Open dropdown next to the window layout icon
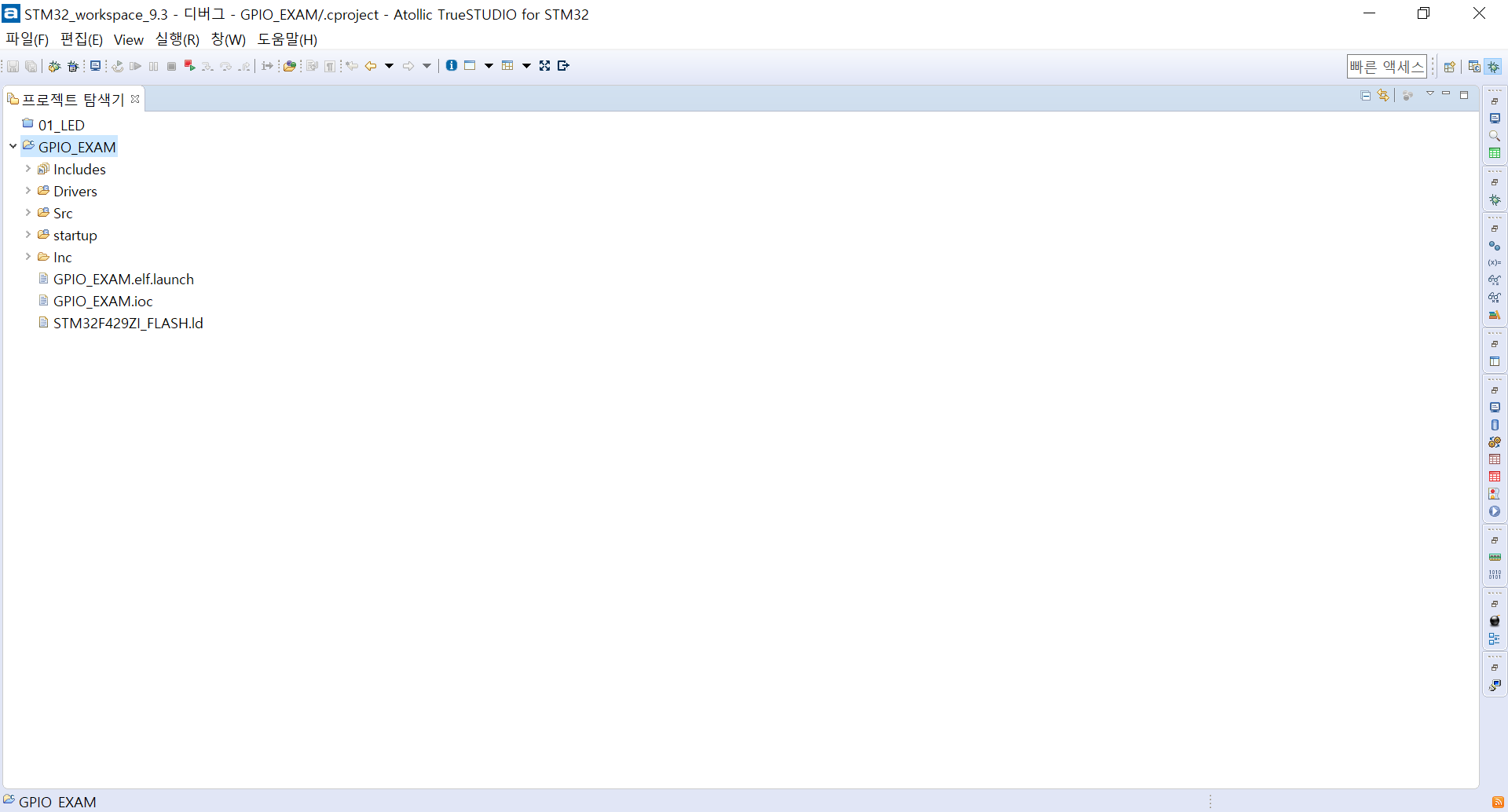Image resolution: width=1508 pixels, height=812 pixels. (x=489, y=66)
